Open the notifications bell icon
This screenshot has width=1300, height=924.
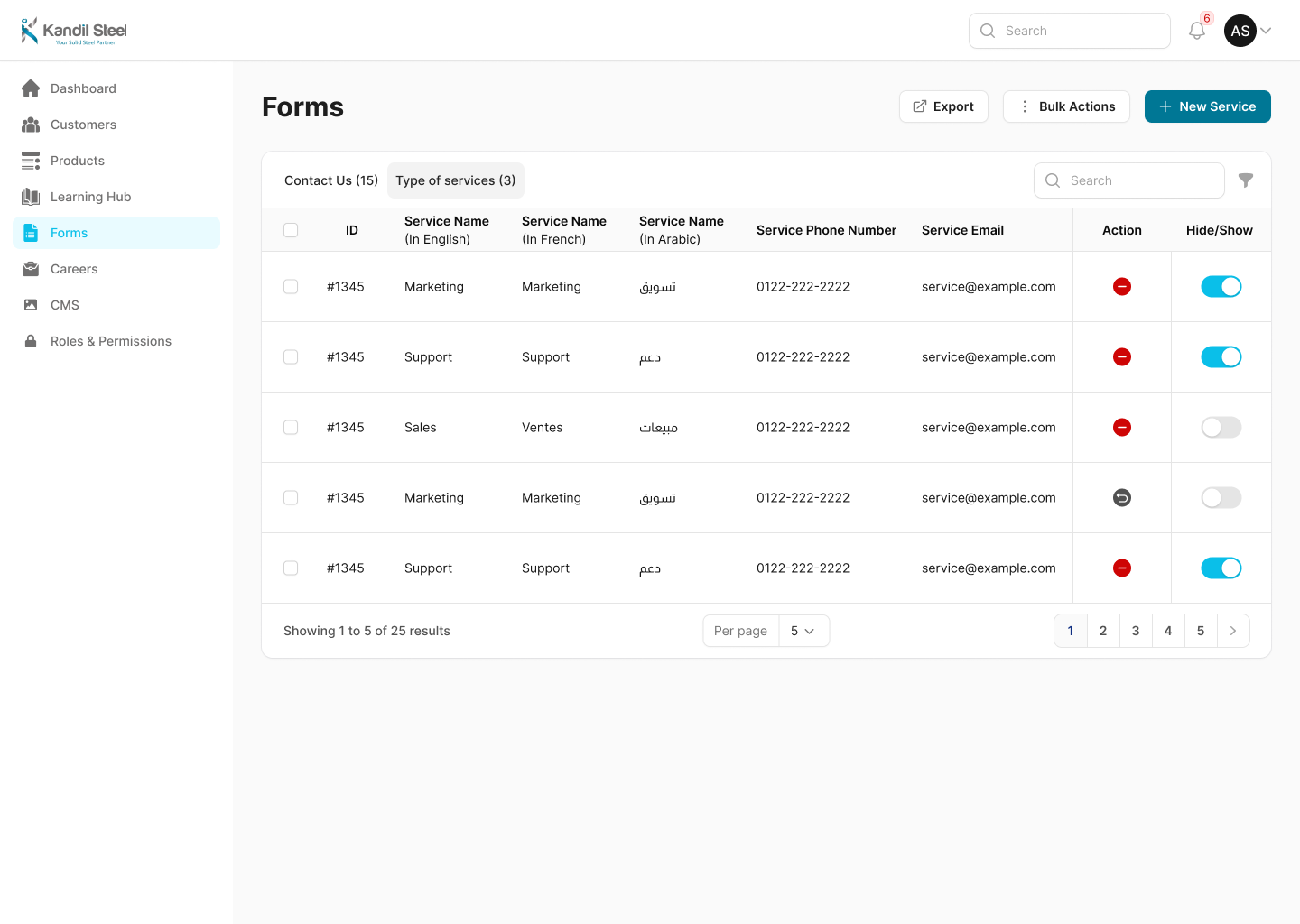coord(1197,31)
